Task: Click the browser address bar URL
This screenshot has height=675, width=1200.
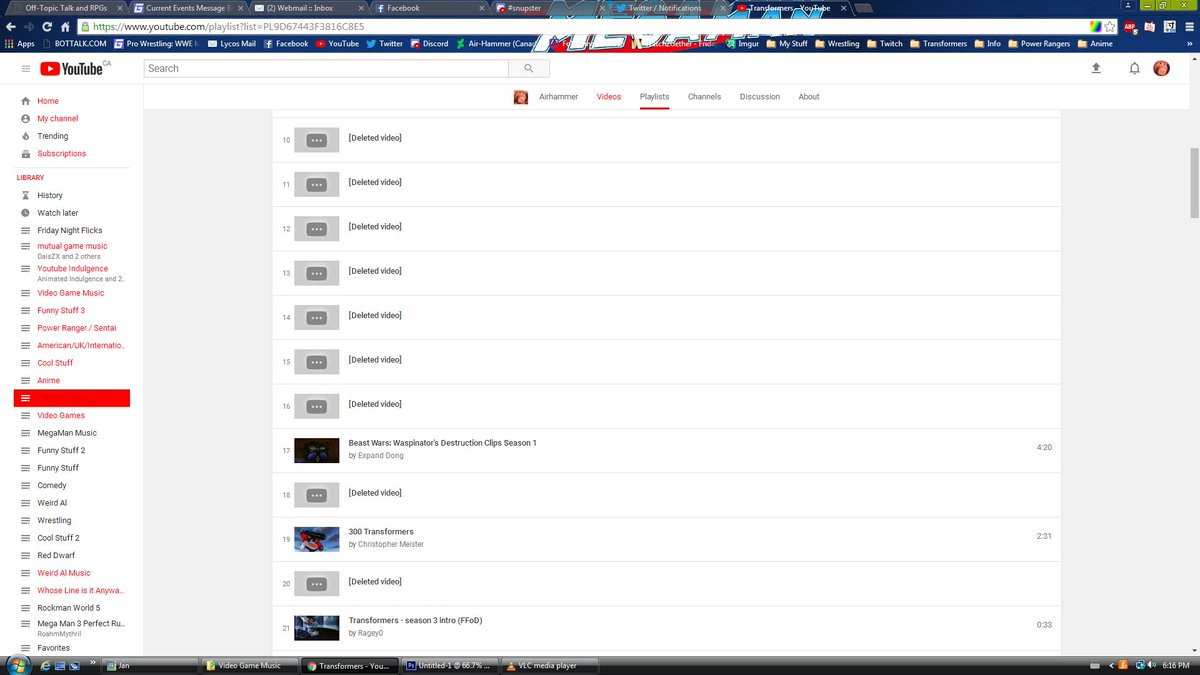Action: click(x=228, y=26)
